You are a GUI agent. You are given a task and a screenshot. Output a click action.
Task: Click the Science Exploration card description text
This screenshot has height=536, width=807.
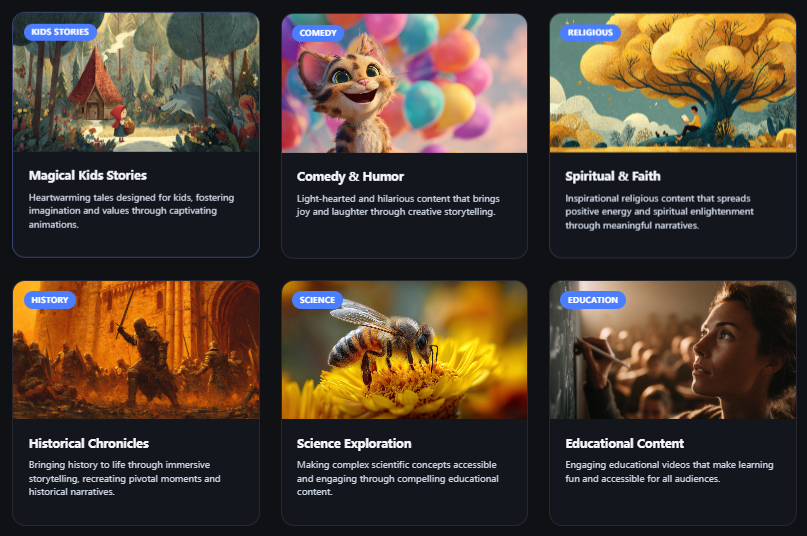397,478
